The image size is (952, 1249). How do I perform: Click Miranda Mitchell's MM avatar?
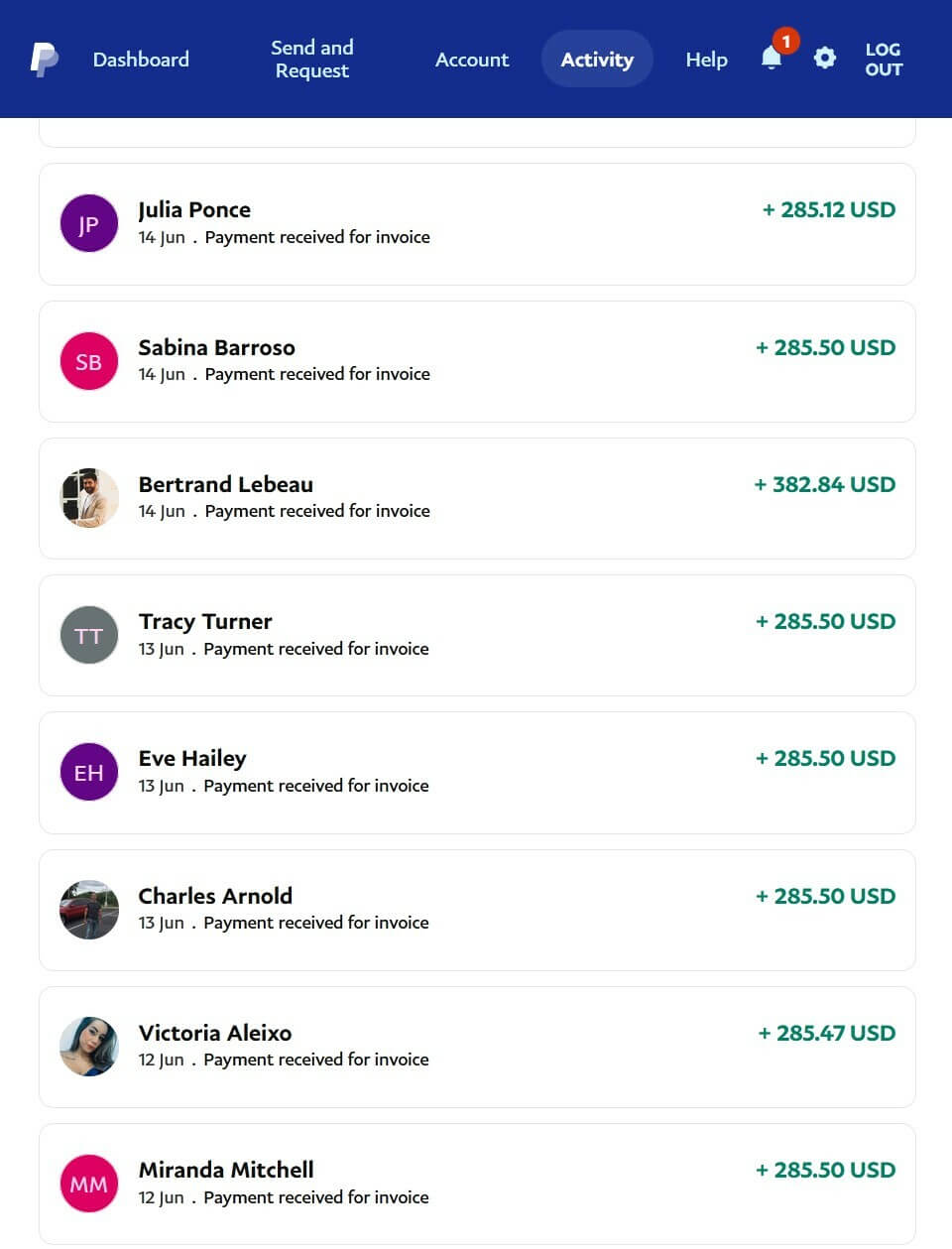89,1184
